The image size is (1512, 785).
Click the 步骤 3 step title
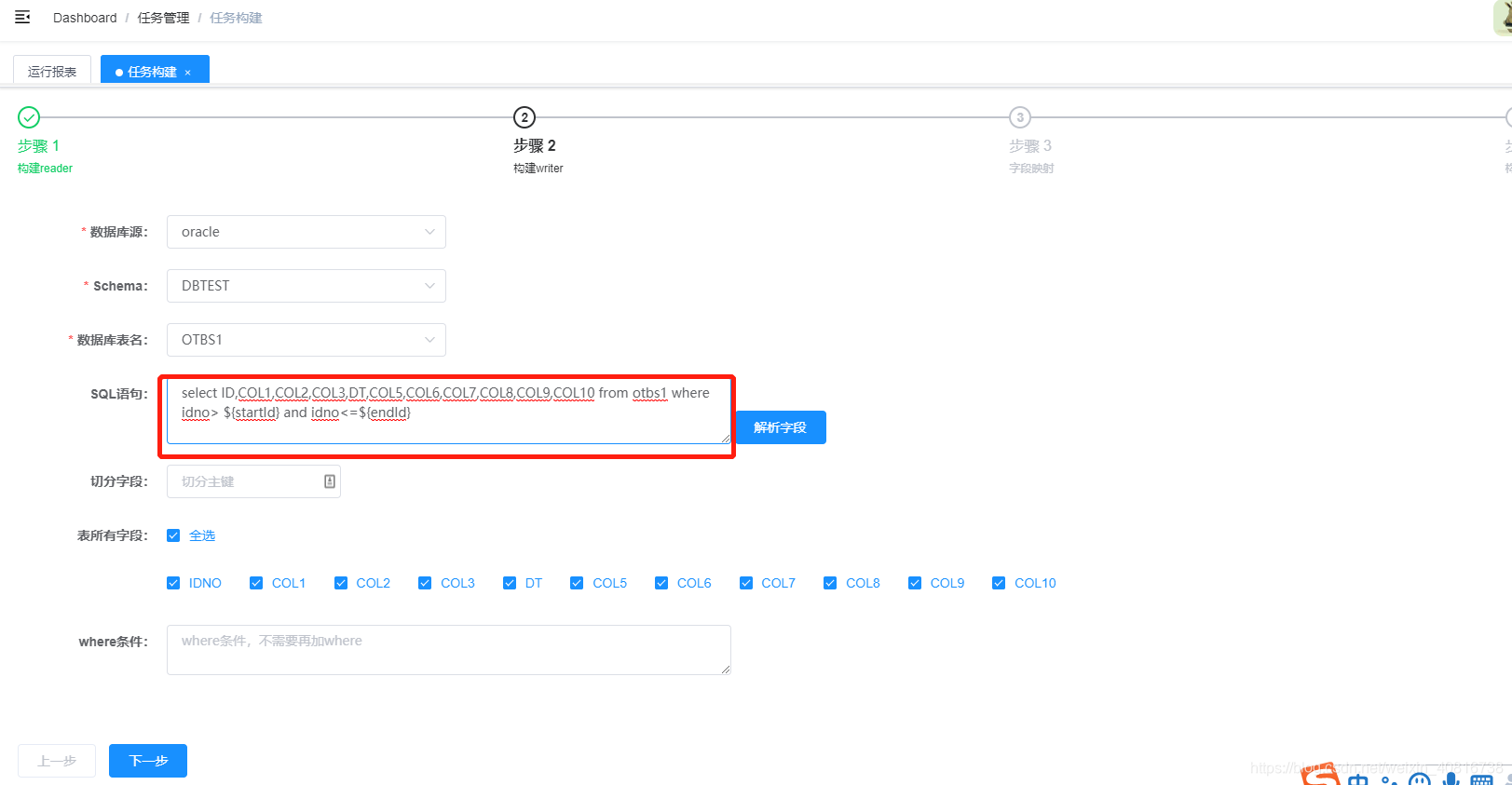pos(1030,146)
